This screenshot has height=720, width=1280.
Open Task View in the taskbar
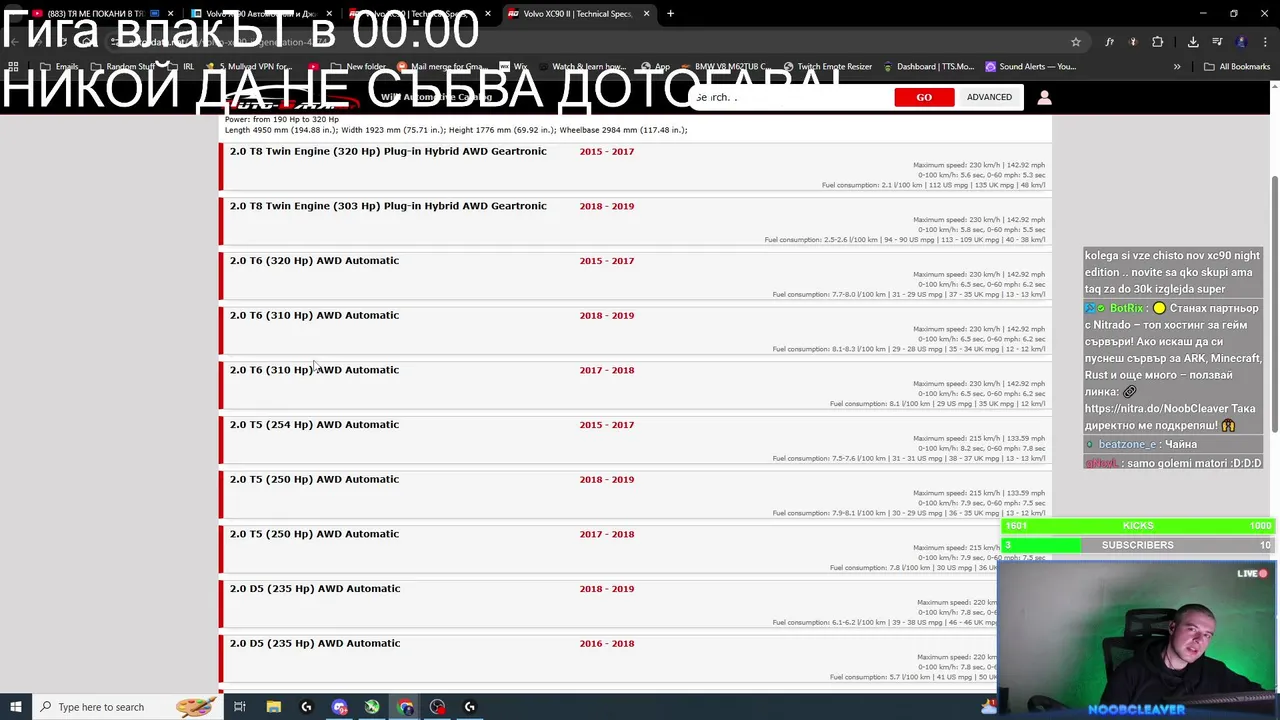pyautogui.click(x=240, y=707)
